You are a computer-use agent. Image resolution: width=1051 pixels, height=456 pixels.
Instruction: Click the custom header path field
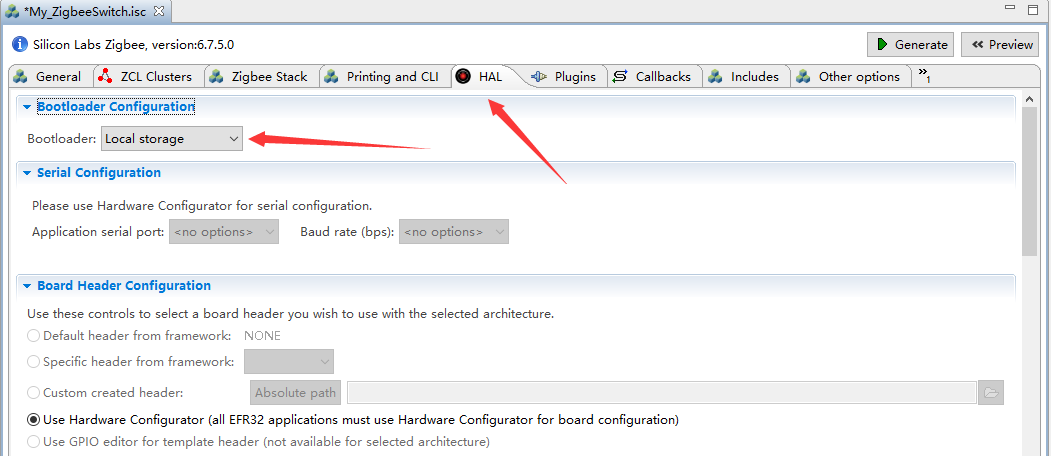click(661, 393)
